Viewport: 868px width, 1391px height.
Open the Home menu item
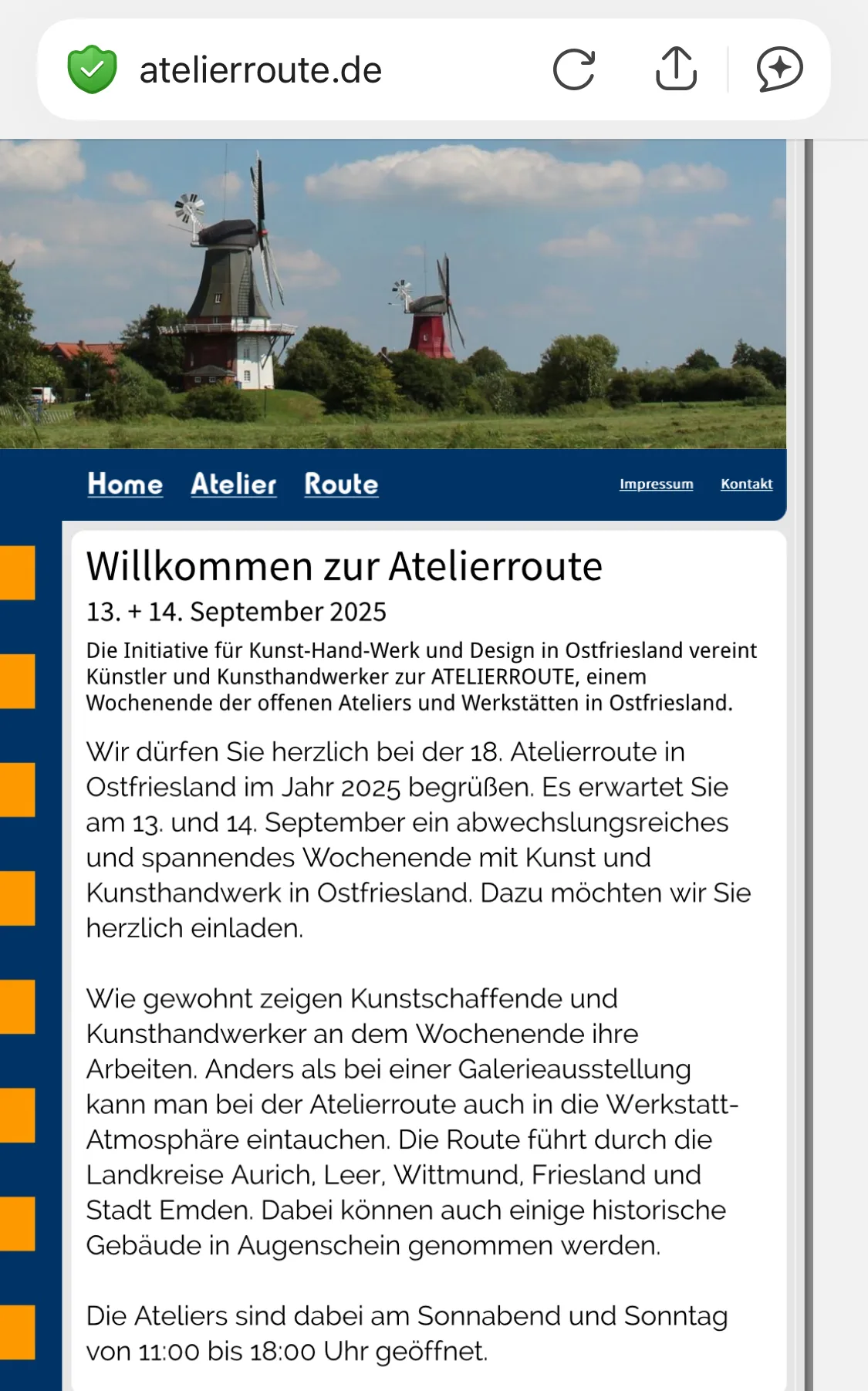[x=125, y=484]
